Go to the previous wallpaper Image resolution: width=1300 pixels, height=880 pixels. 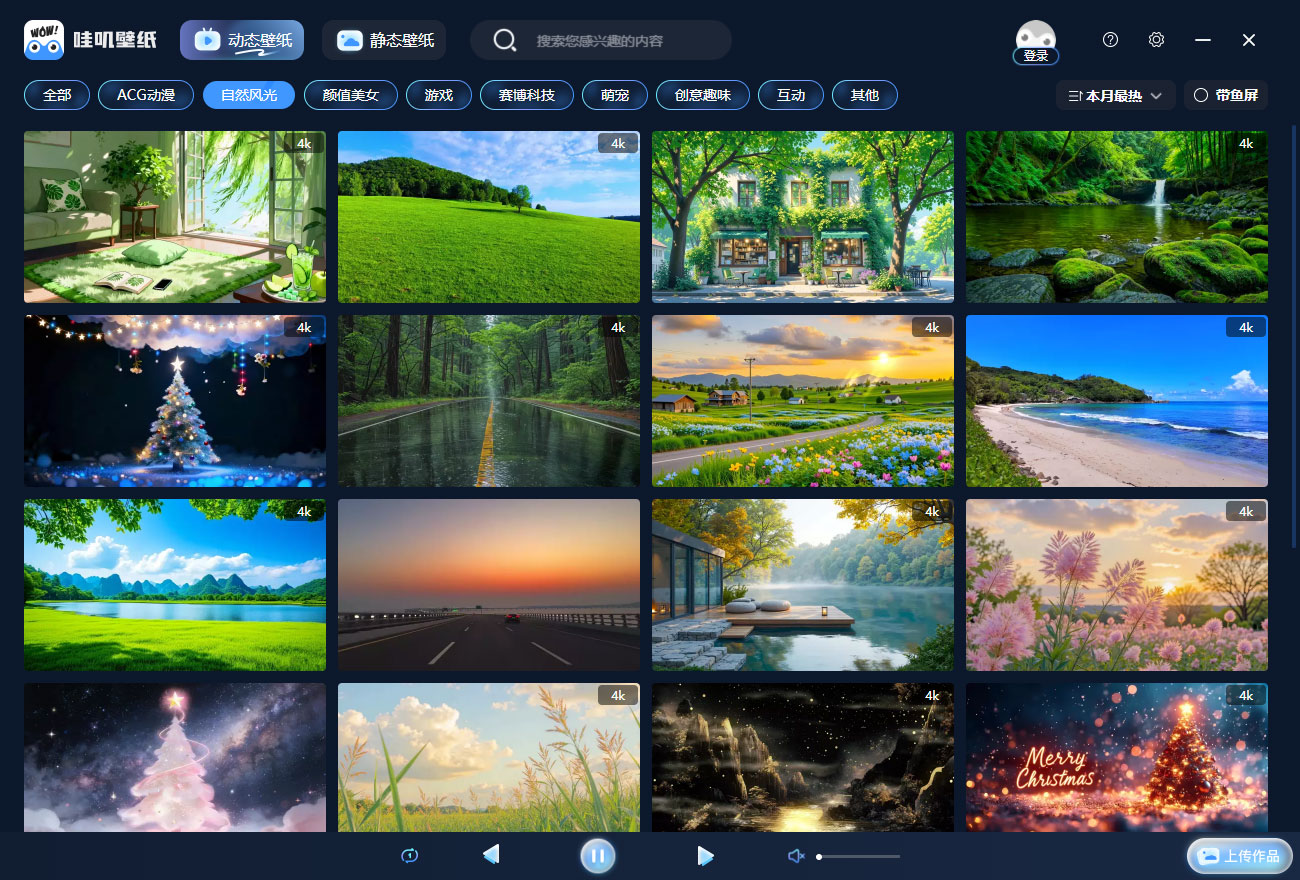[x=491, y=855]
